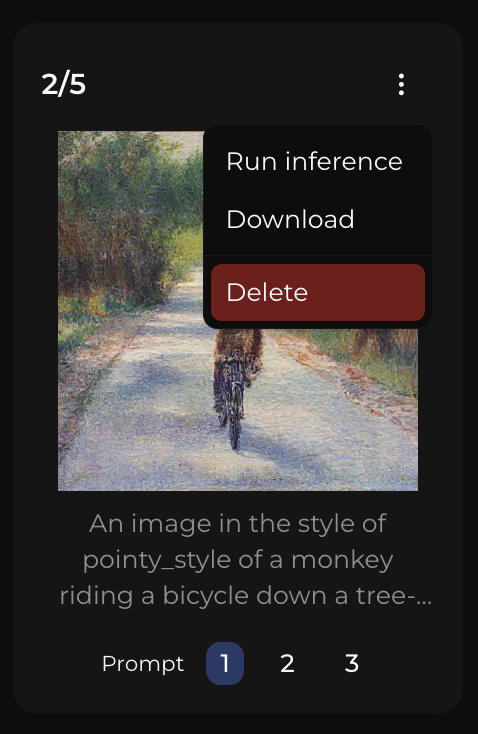The height and width of the screenshot is (734, 478).
Task: Click the bushes on the painting's left side
Action: click(117, 220)
